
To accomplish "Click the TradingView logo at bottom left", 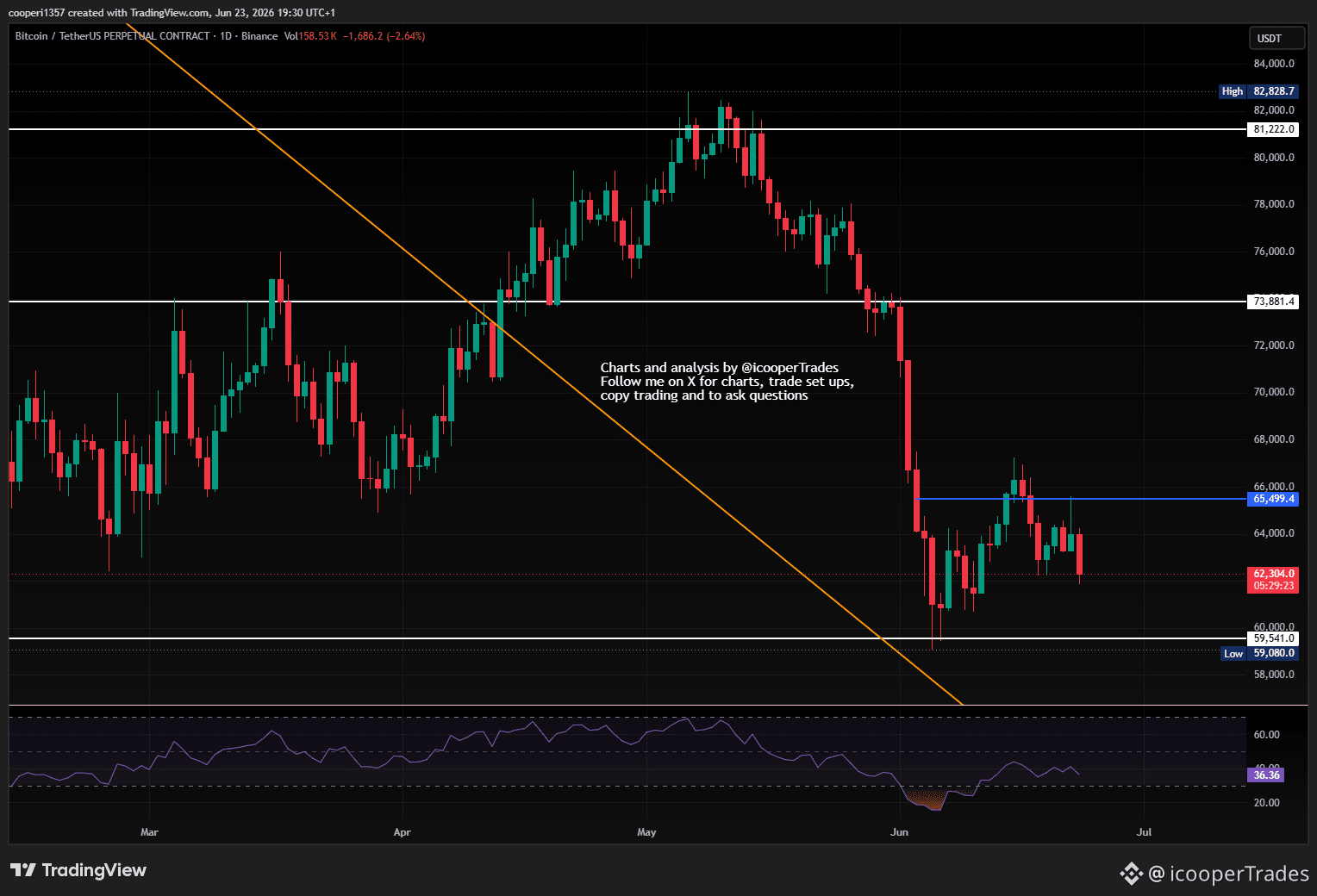I will 78,870.
